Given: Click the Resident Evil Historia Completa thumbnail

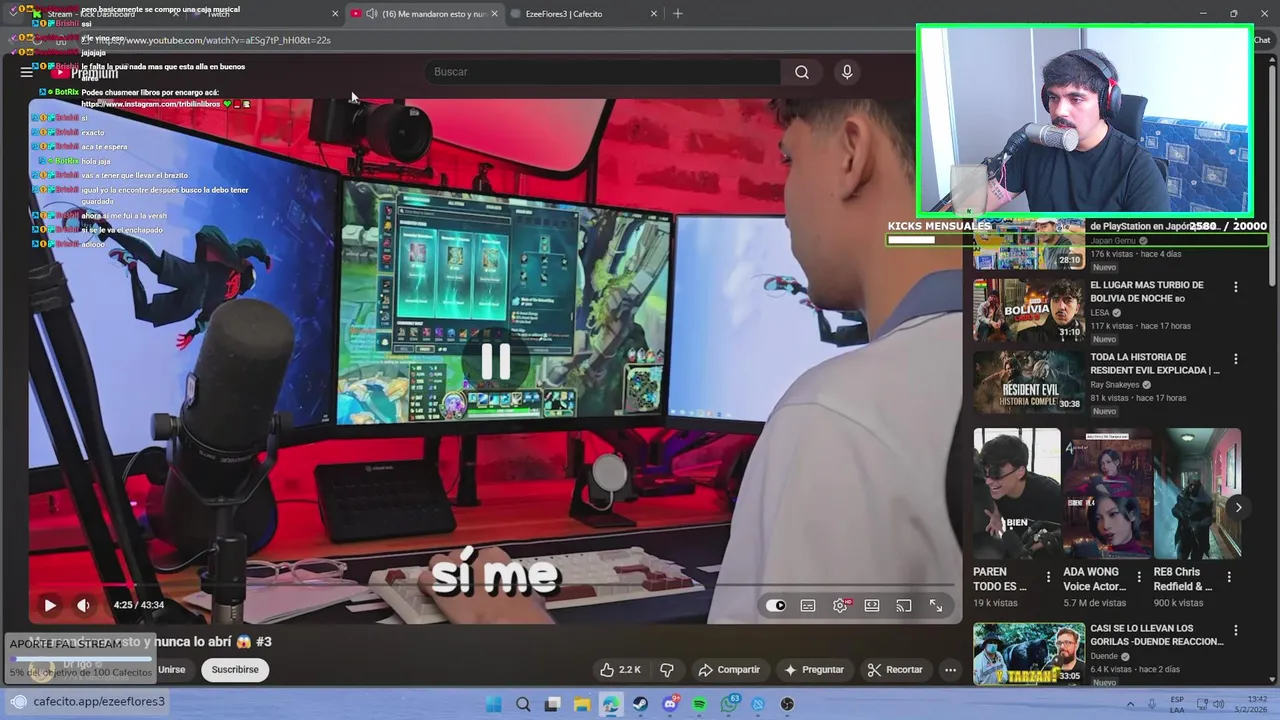Looking at the screenshot, I should [1029, 381].
